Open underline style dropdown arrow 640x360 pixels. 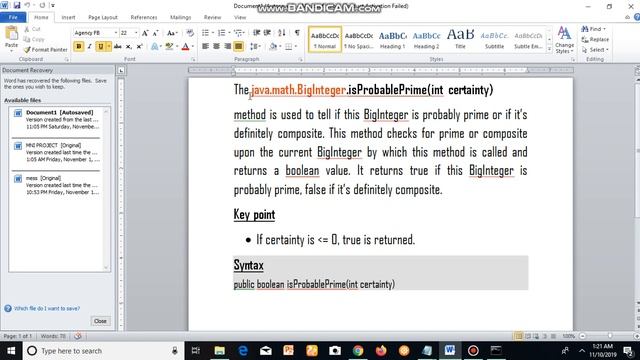pos(109,47)
